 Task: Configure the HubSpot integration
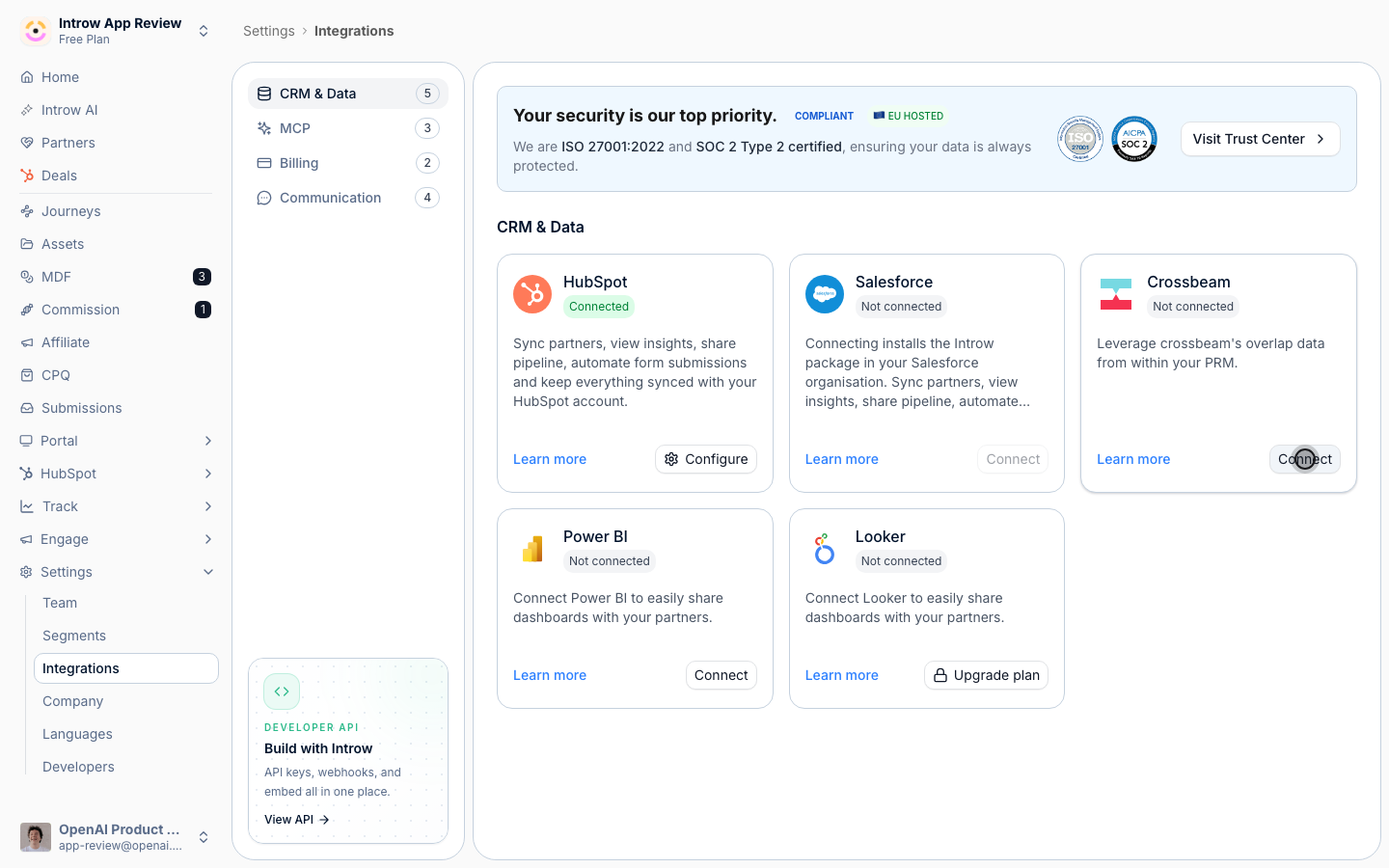pos(706,459)
